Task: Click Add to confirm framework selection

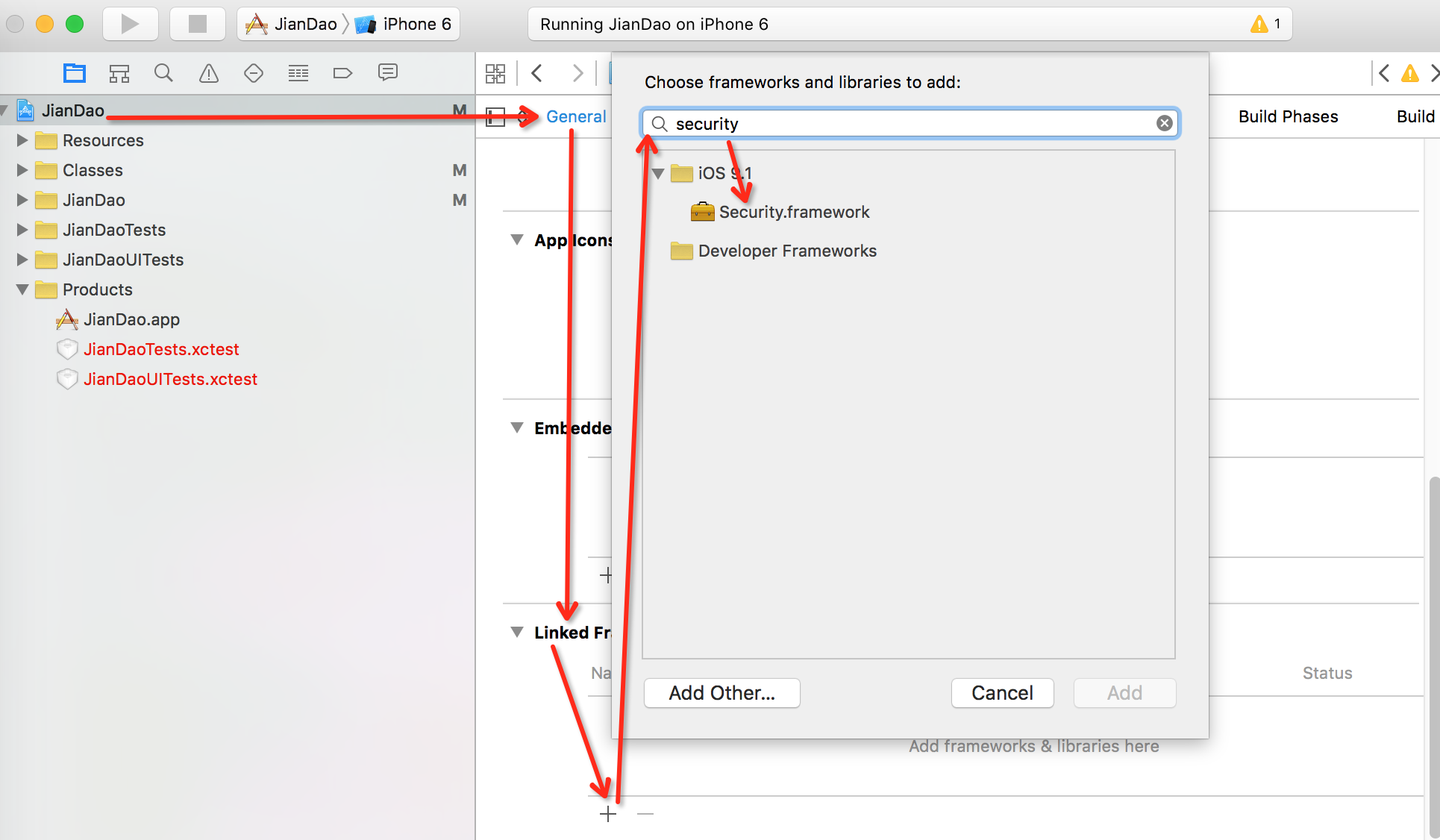Action: pyautogui.click(x=1122, y=692)
